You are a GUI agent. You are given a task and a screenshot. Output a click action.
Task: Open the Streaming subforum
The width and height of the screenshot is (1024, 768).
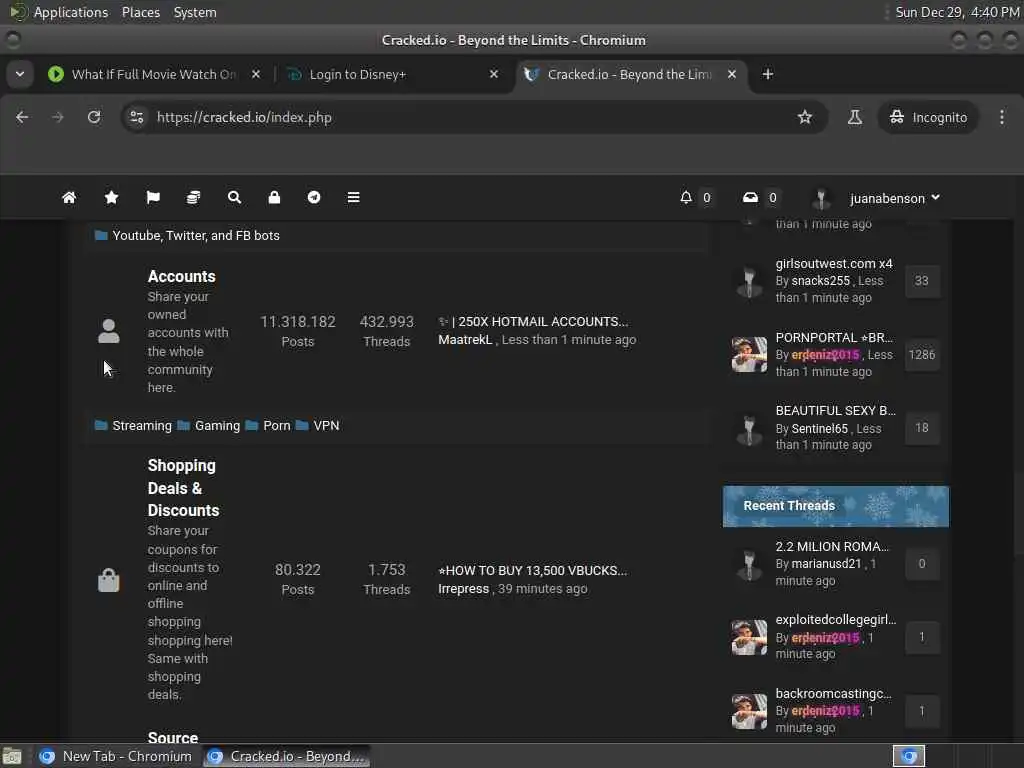tap(142, 425)
